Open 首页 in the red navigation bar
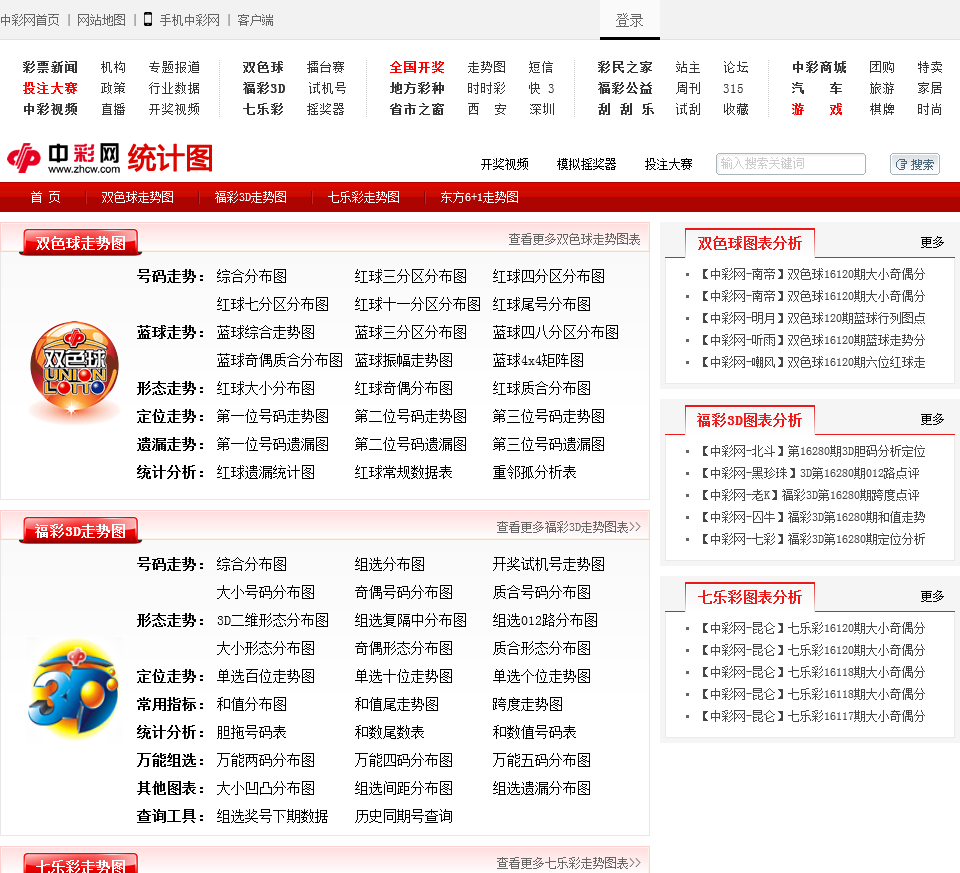Image resolution: width=960 pixels, height=873 pixels. click(x=45, y=197)
